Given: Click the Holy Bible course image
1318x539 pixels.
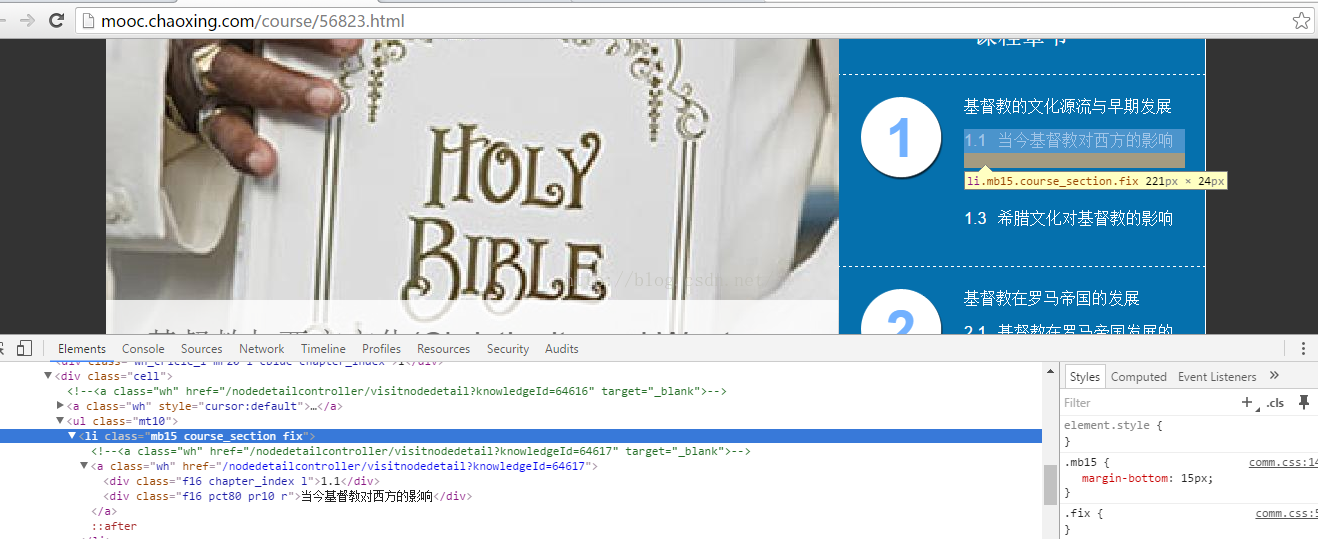Looking at the screenshot, I should 472,185.
